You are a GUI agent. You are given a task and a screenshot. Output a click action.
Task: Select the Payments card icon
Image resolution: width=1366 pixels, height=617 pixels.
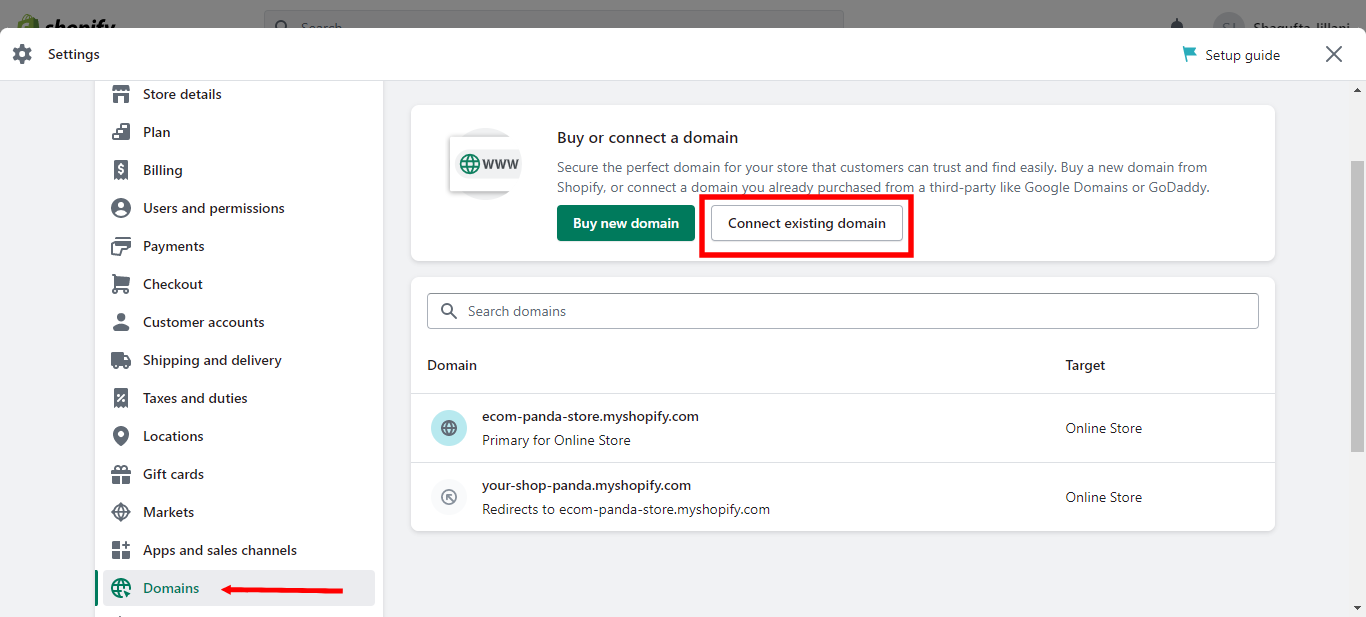[x=120, y=246]
